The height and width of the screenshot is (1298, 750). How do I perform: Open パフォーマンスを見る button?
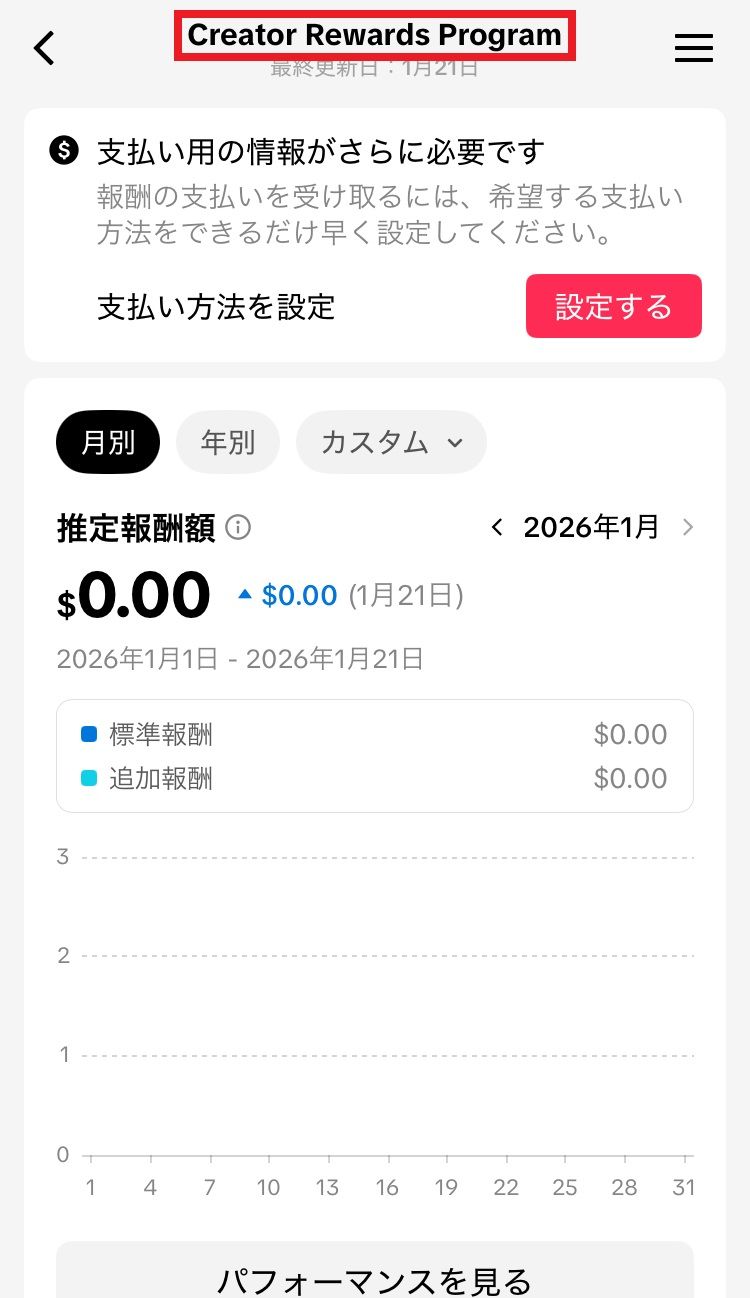click(x=374, y=1278)
